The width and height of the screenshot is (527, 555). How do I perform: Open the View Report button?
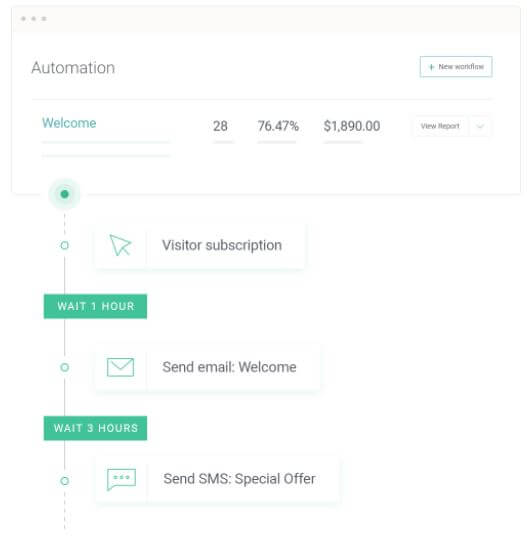440,126
